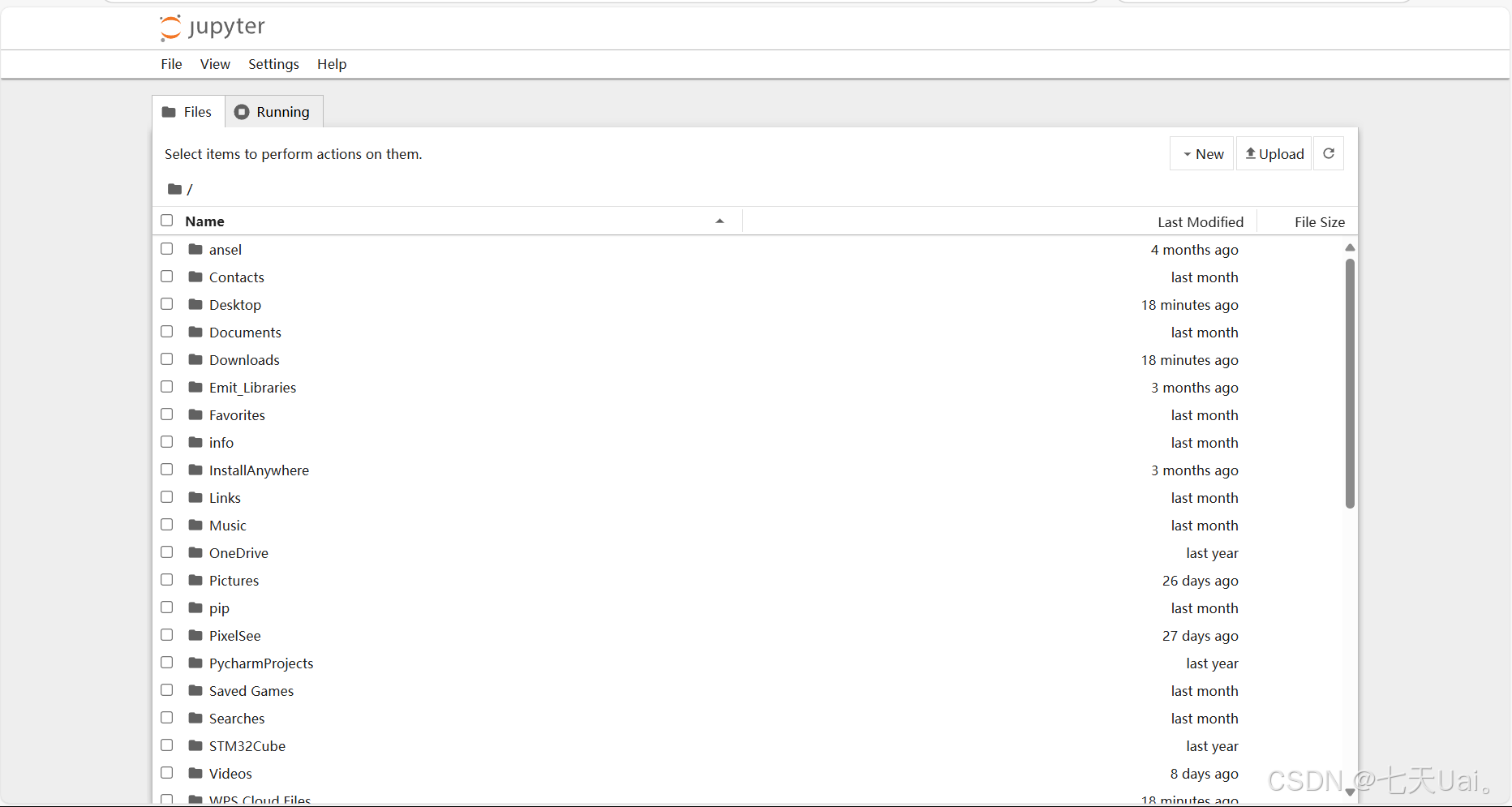The image size is (1512, 807).
Task: Open the Help menu
Action: (332, 64)
